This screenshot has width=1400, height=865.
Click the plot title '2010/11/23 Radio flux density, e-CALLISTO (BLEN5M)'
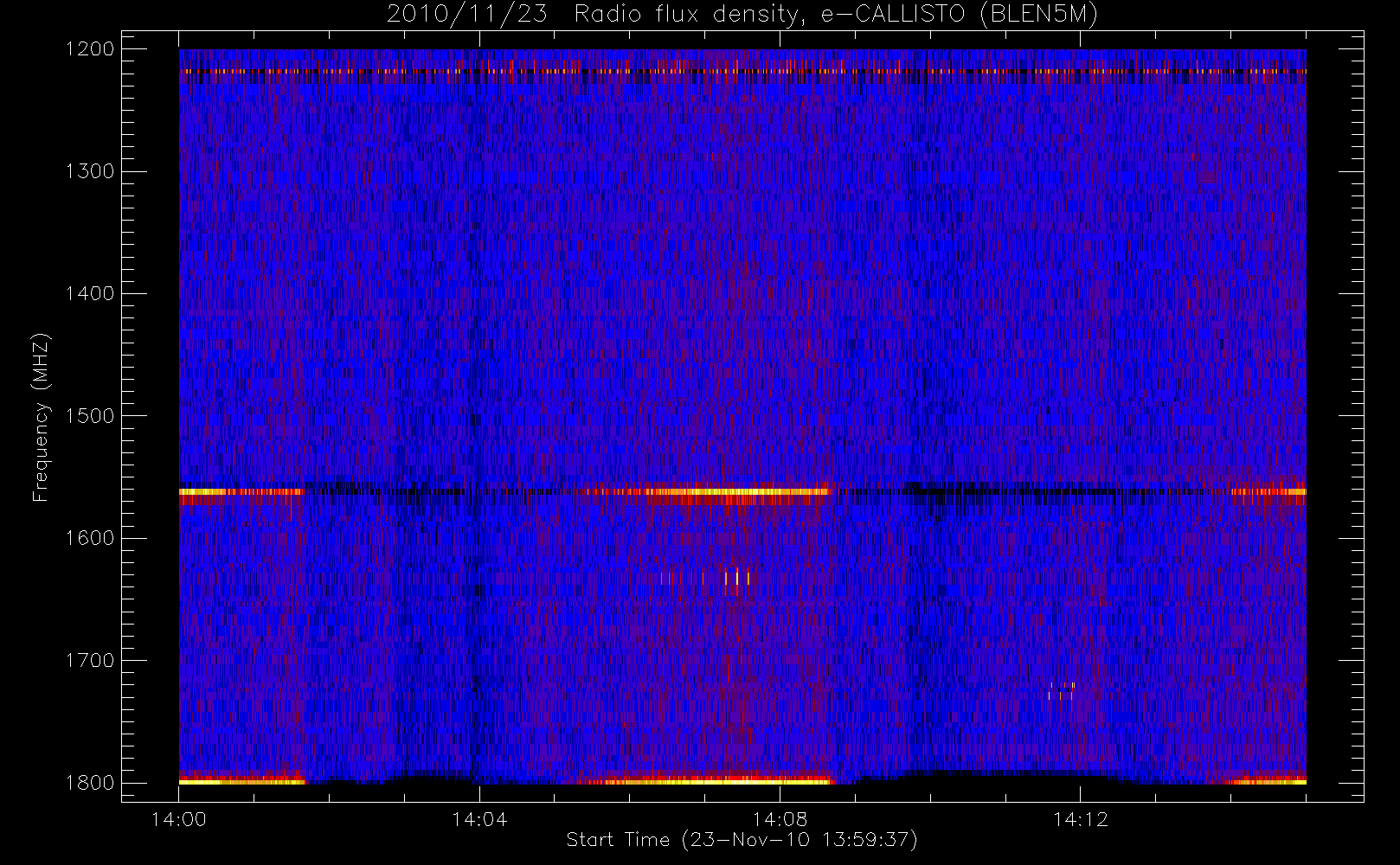point(742,14)
